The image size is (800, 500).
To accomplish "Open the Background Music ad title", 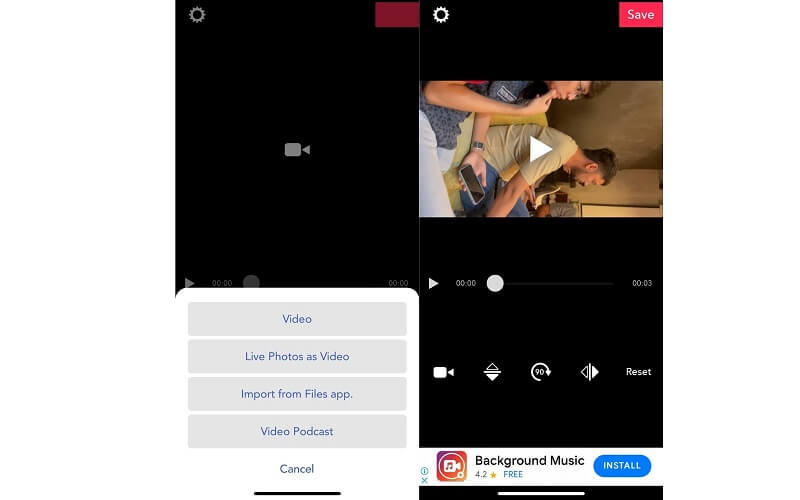I will [529, 460].
